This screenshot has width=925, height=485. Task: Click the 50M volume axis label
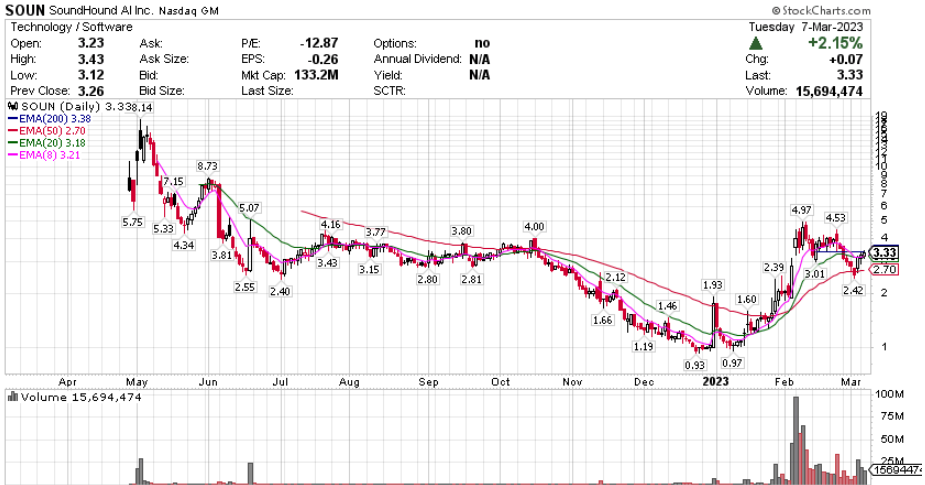892,440
